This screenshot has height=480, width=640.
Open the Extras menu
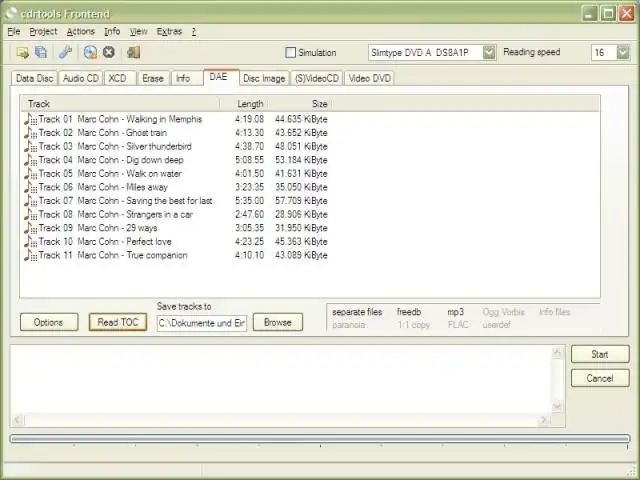click(x=169, y=31)
